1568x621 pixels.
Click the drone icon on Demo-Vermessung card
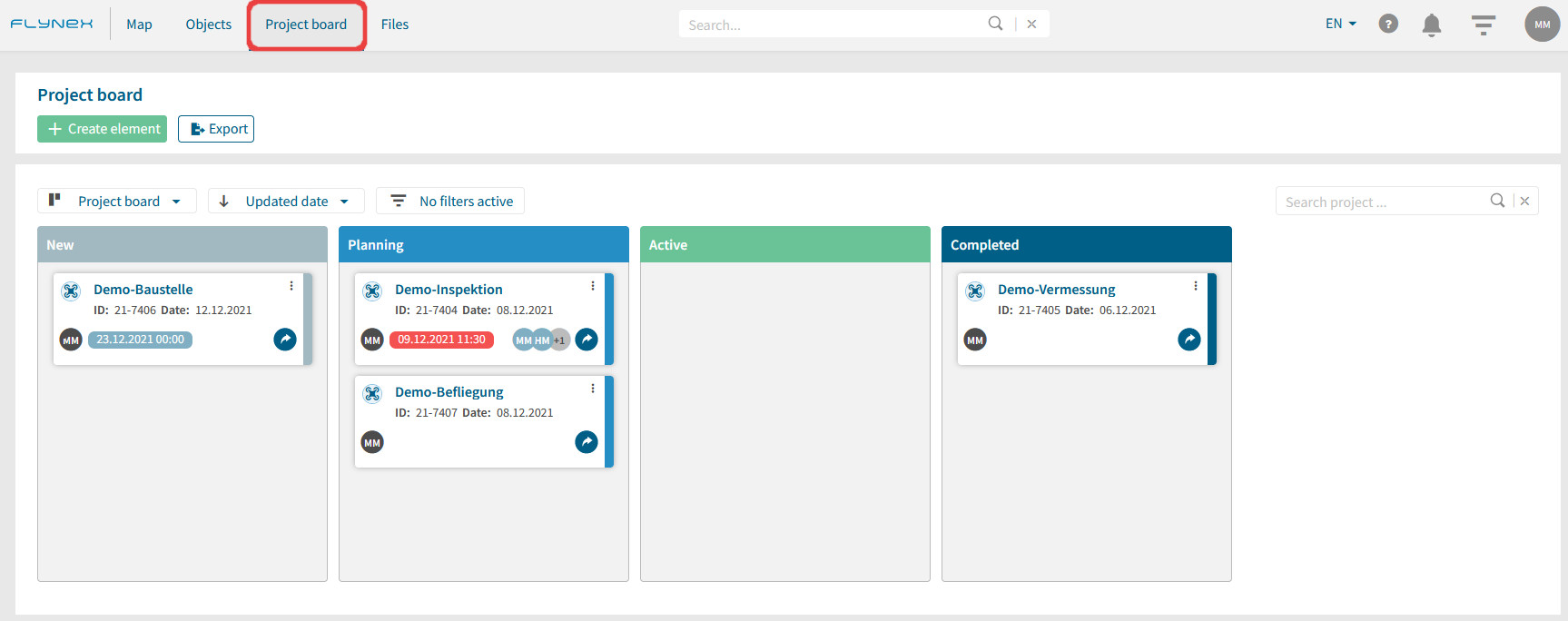(975, 291)
